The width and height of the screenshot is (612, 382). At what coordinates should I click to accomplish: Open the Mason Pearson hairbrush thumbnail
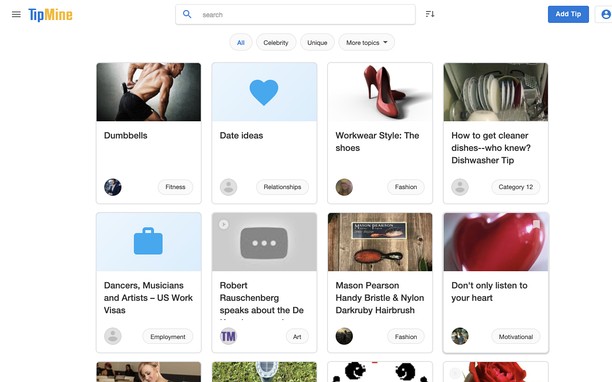click(380, 242)
